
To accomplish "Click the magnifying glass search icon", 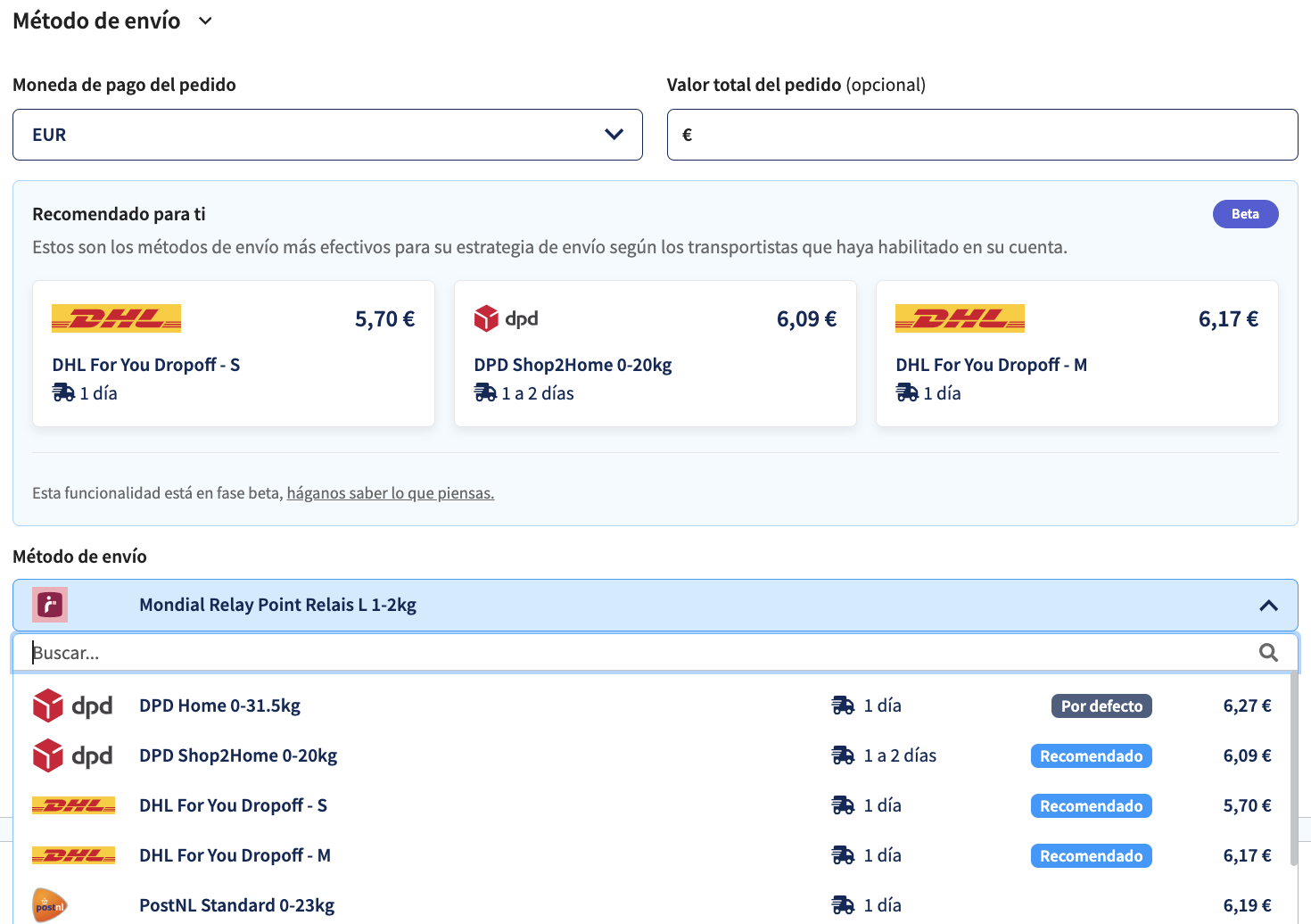I will click(1268, 653).
